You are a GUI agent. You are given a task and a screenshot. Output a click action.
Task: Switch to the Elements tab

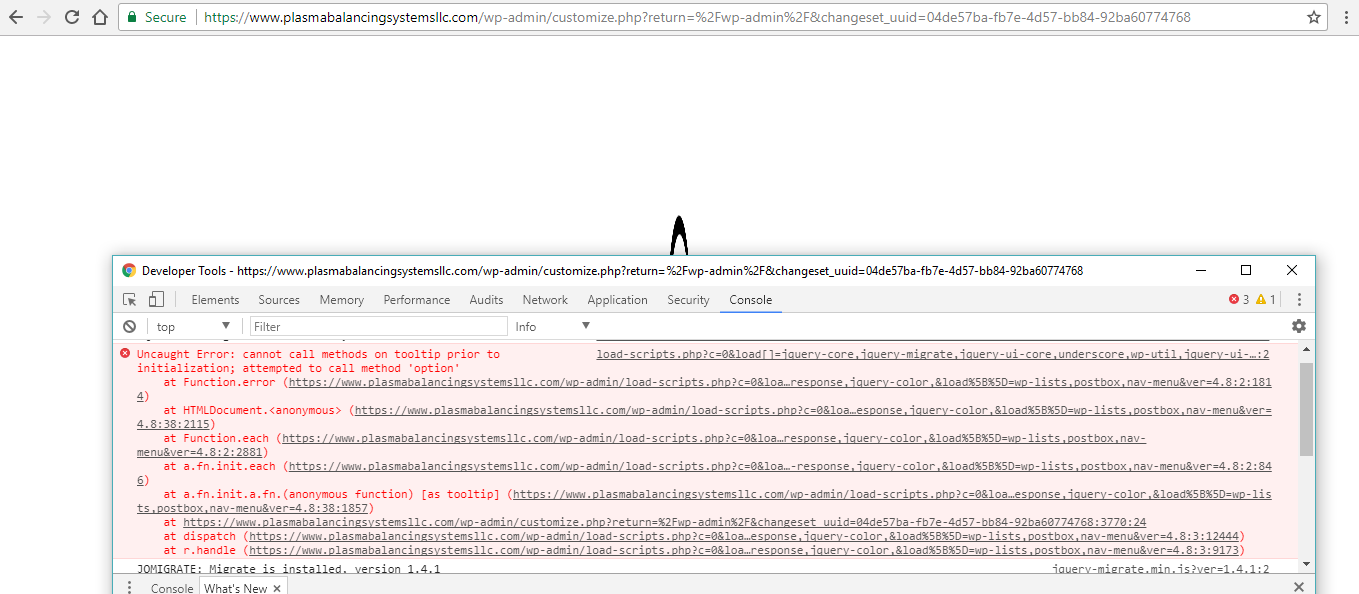(215, 300)
